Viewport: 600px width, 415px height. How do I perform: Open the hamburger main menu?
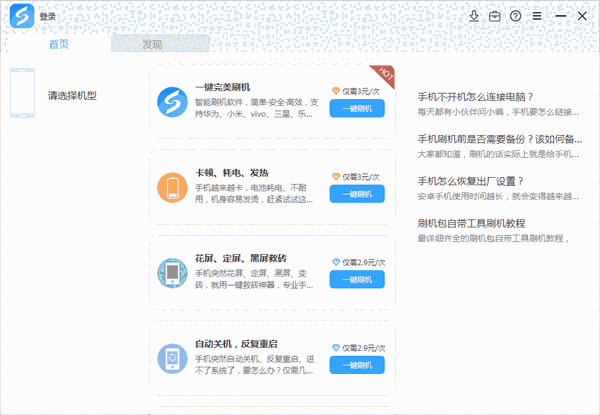click(537, 16)
